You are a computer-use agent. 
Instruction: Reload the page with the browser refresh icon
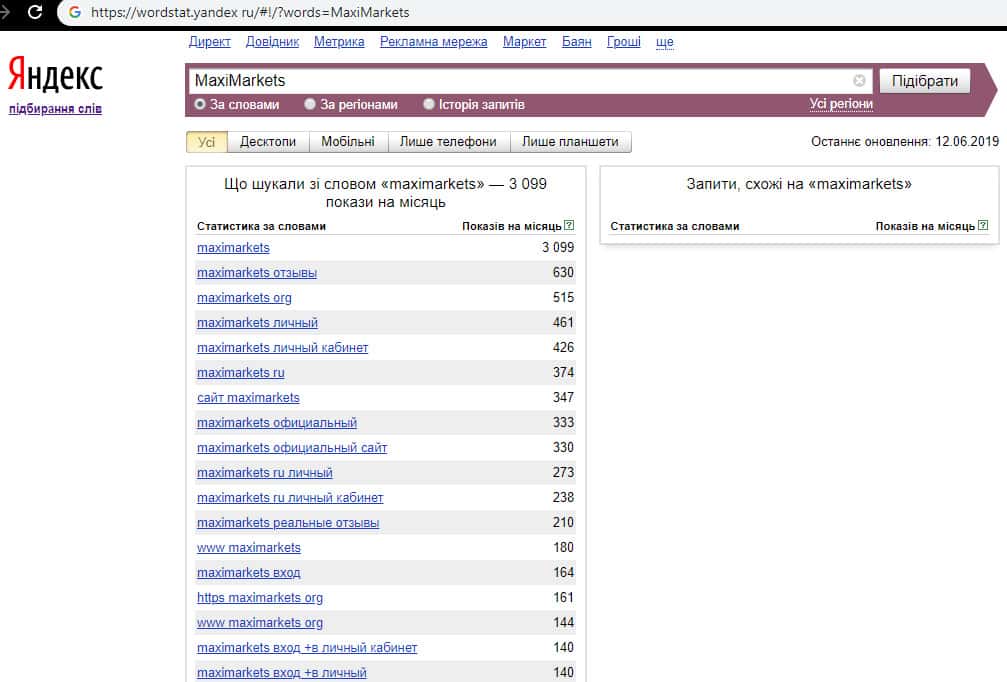[35, 13]
